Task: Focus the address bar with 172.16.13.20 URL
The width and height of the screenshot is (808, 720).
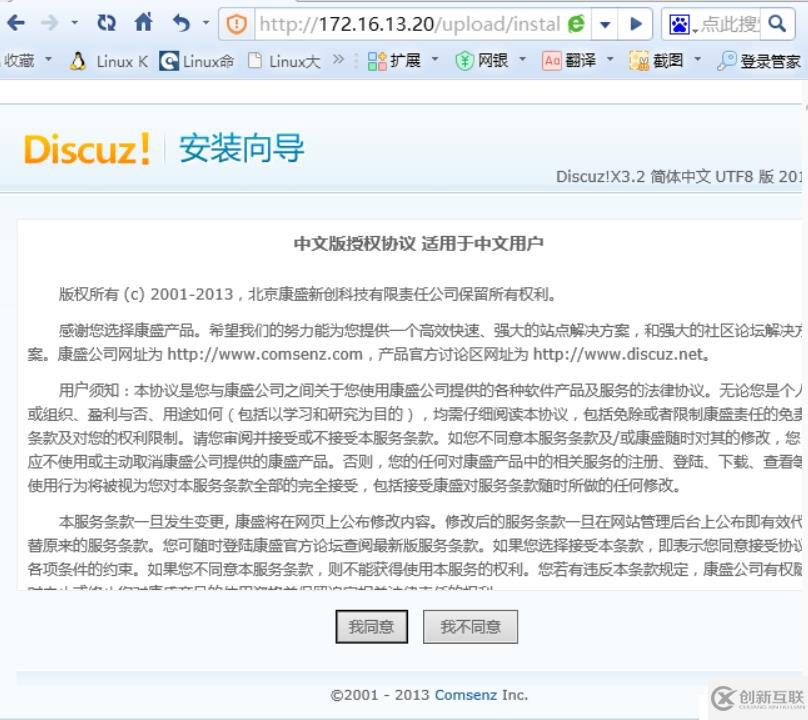Action: pyautogui.click(x=410, y=24)
